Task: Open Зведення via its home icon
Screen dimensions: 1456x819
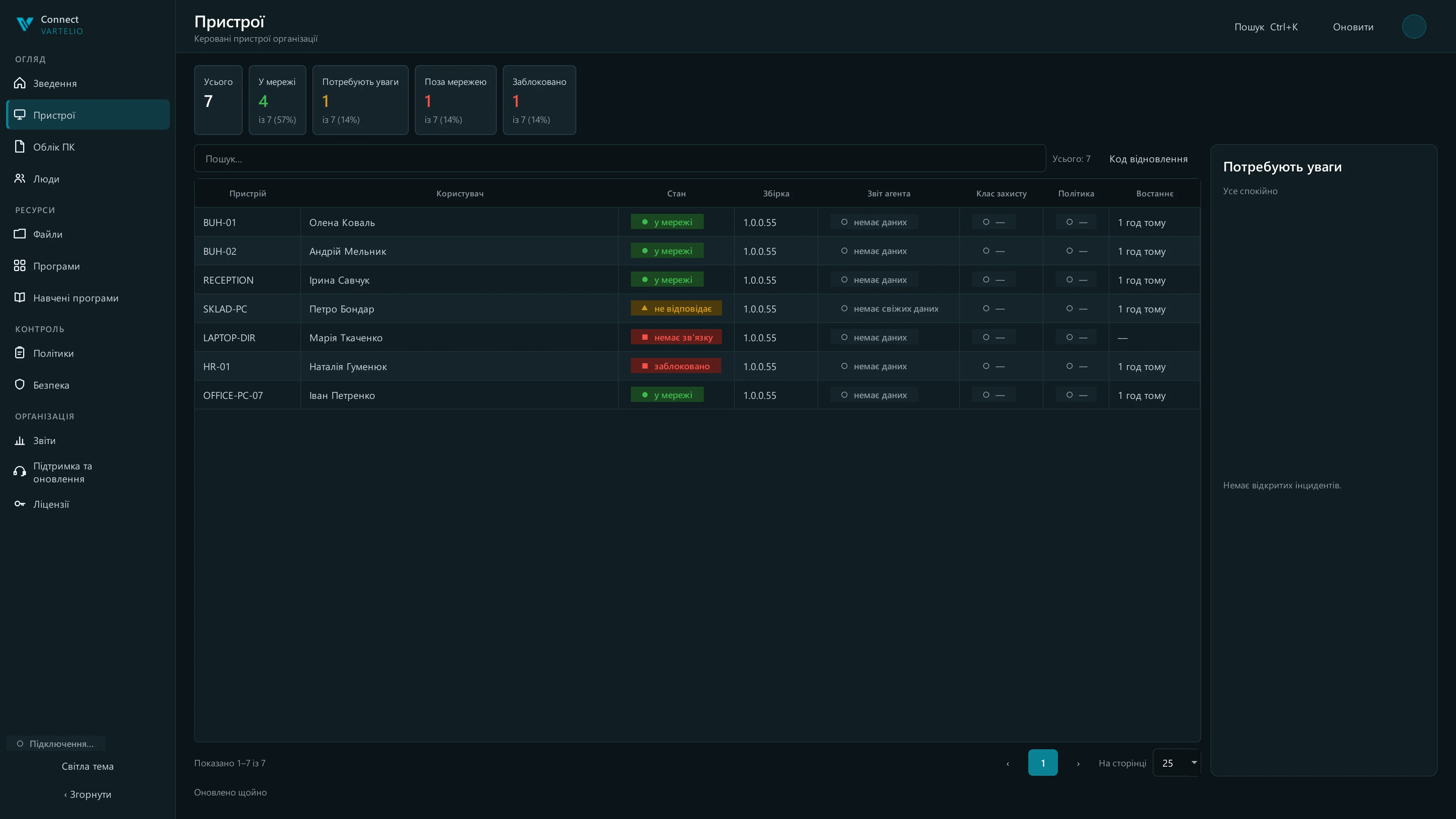Action: (x=20, y=83)
